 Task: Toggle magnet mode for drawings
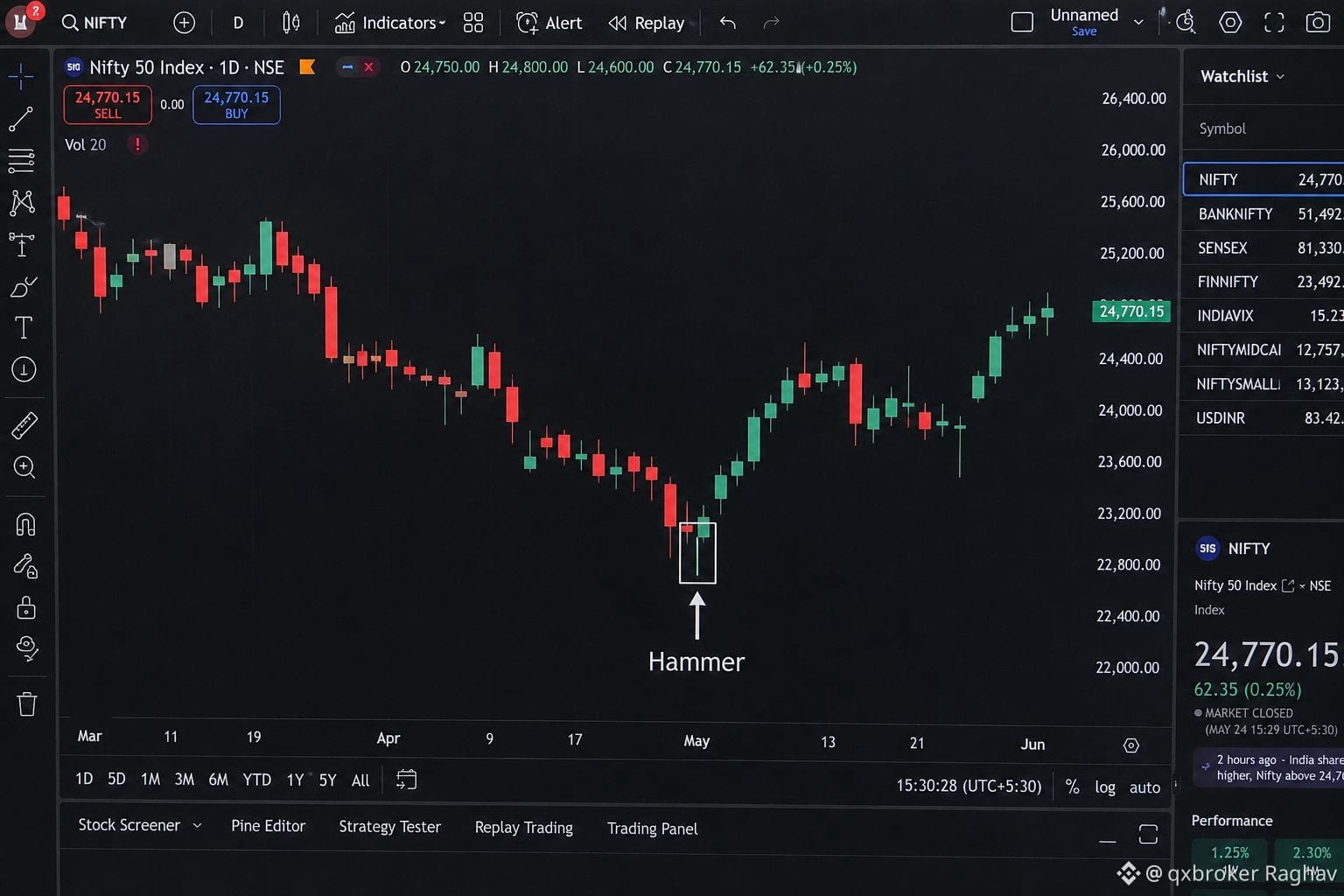point(25,524)
